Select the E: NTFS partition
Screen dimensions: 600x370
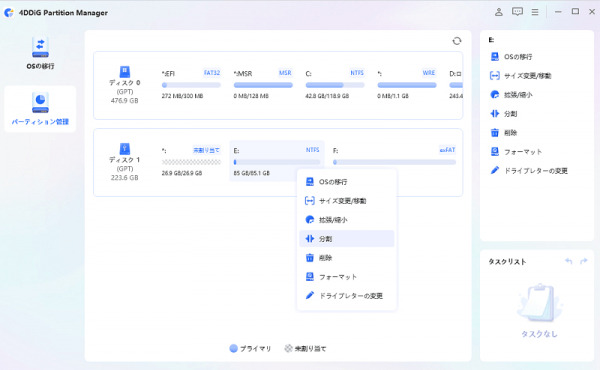click(277, 161)
